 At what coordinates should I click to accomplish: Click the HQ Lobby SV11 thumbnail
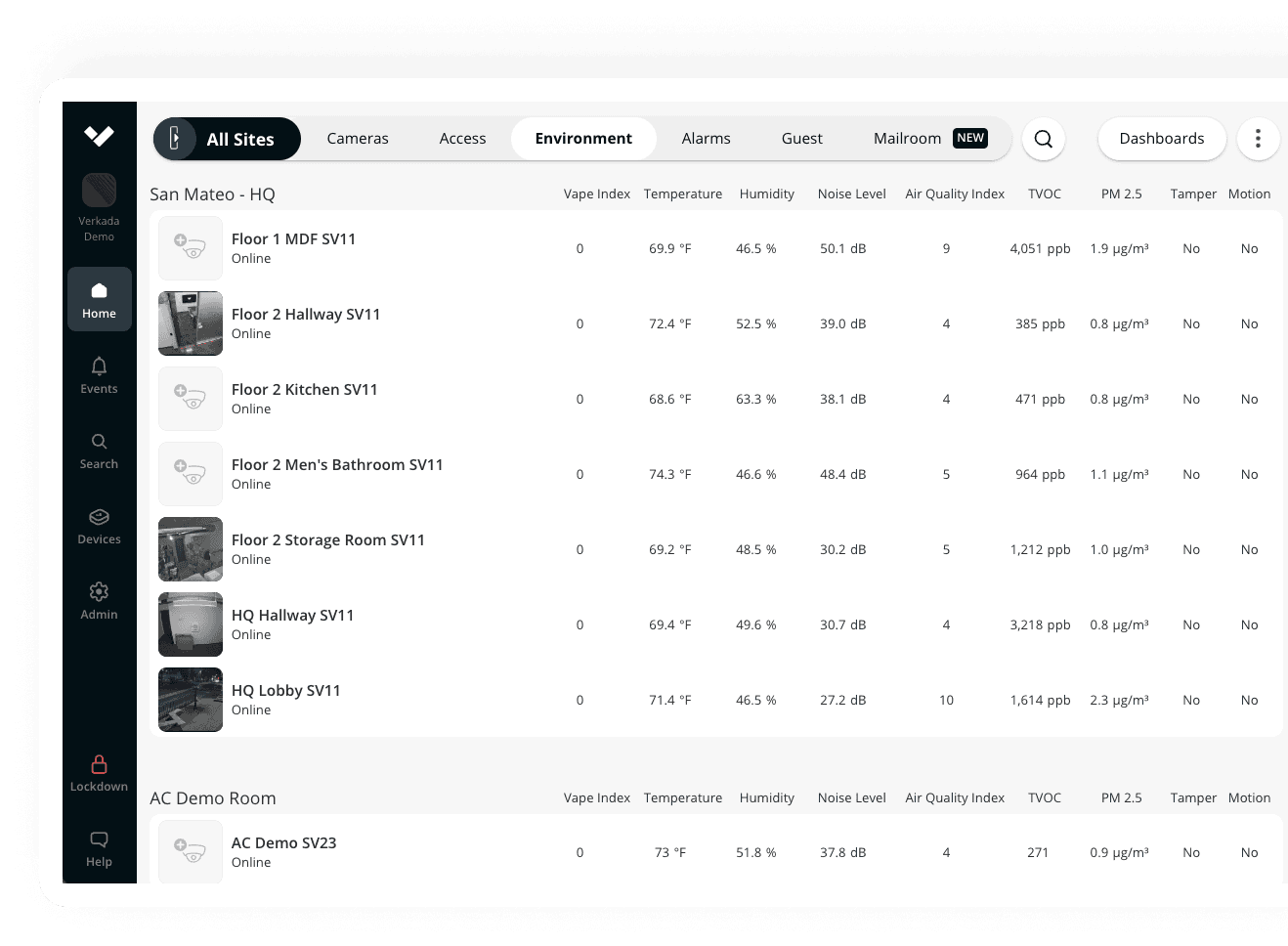pyautogui.click(x=191, y=700)
